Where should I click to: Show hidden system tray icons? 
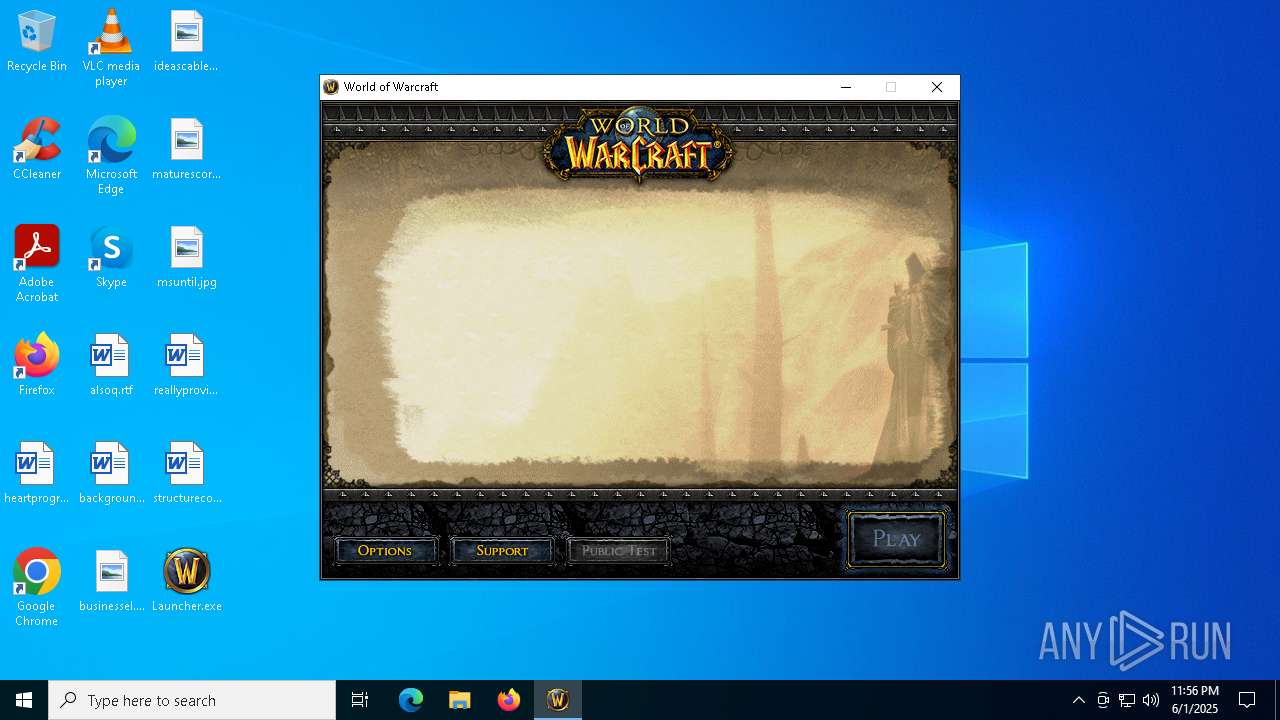point(1078,700)
